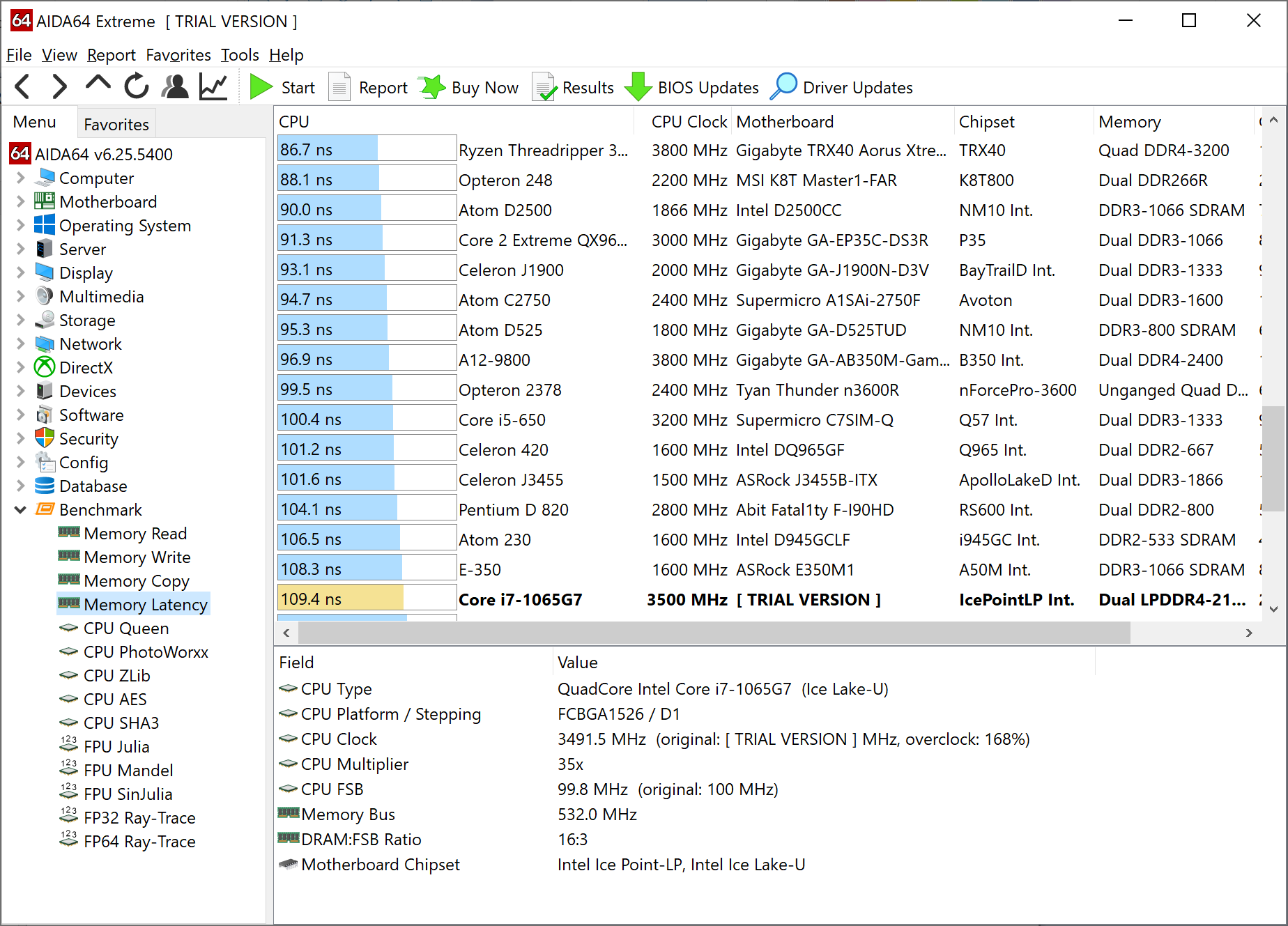Start the benchmark with green Start button
This screenshot has width=1288, height=926.
point(282,87)
